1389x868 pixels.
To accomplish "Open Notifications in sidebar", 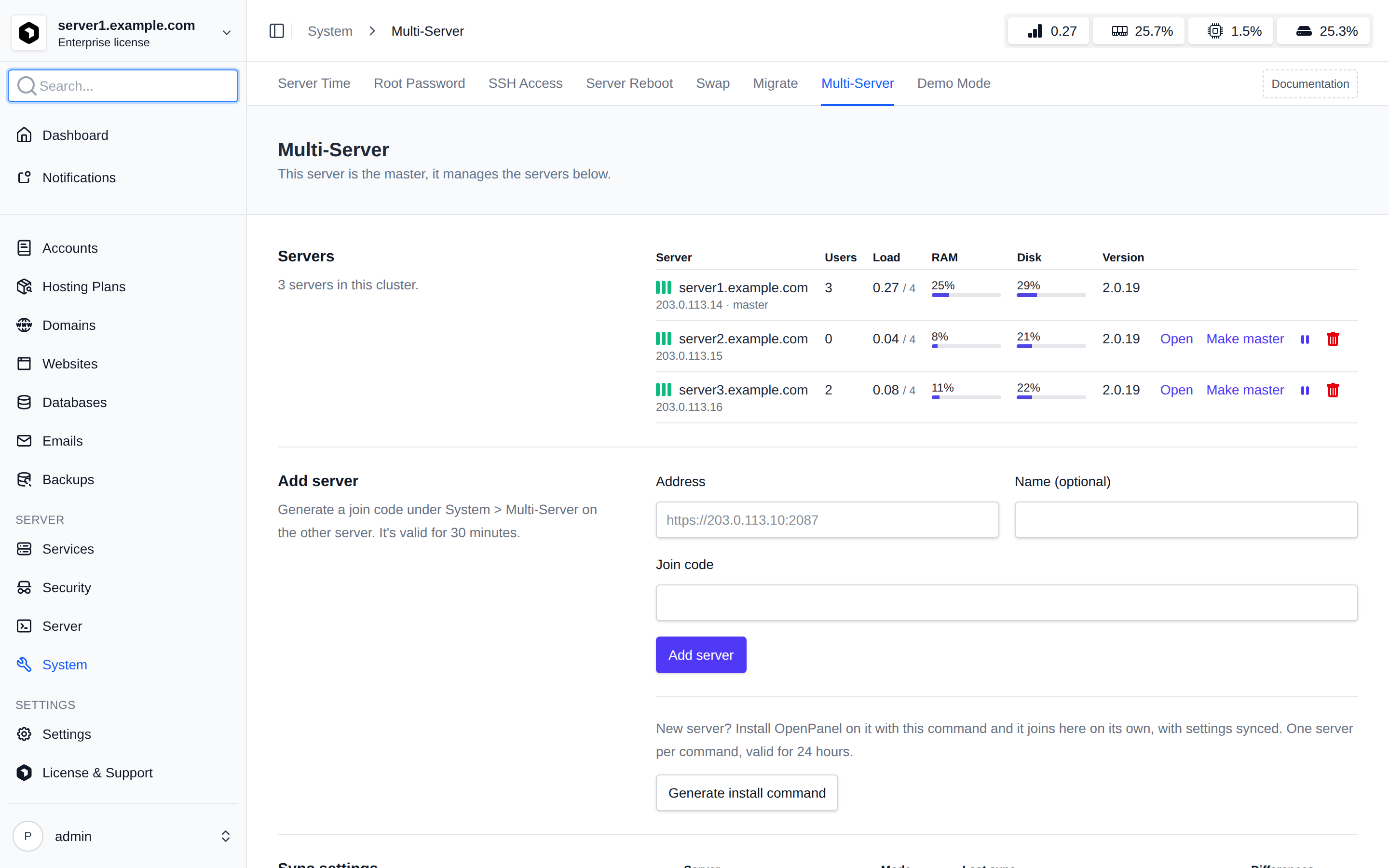I will click(123, 177).
